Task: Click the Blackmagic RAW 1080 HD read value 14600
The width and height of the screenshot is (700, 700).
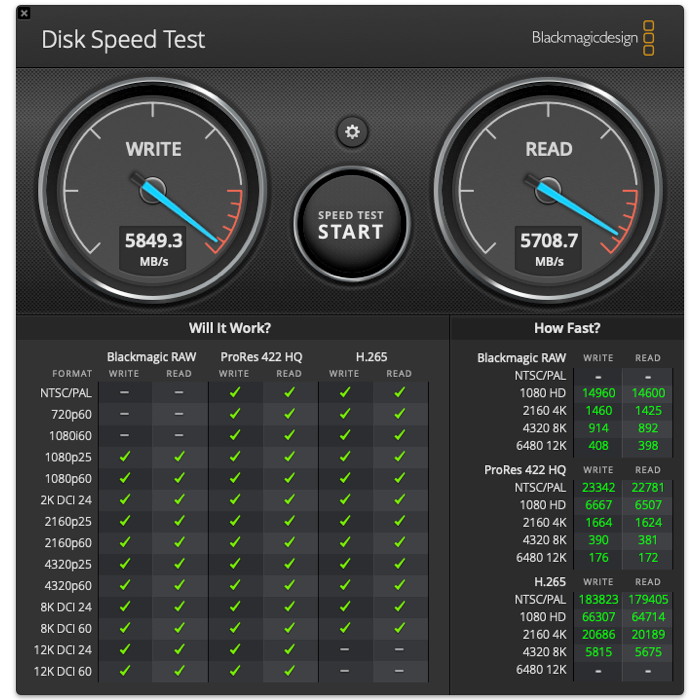Action: click(648, 393)
